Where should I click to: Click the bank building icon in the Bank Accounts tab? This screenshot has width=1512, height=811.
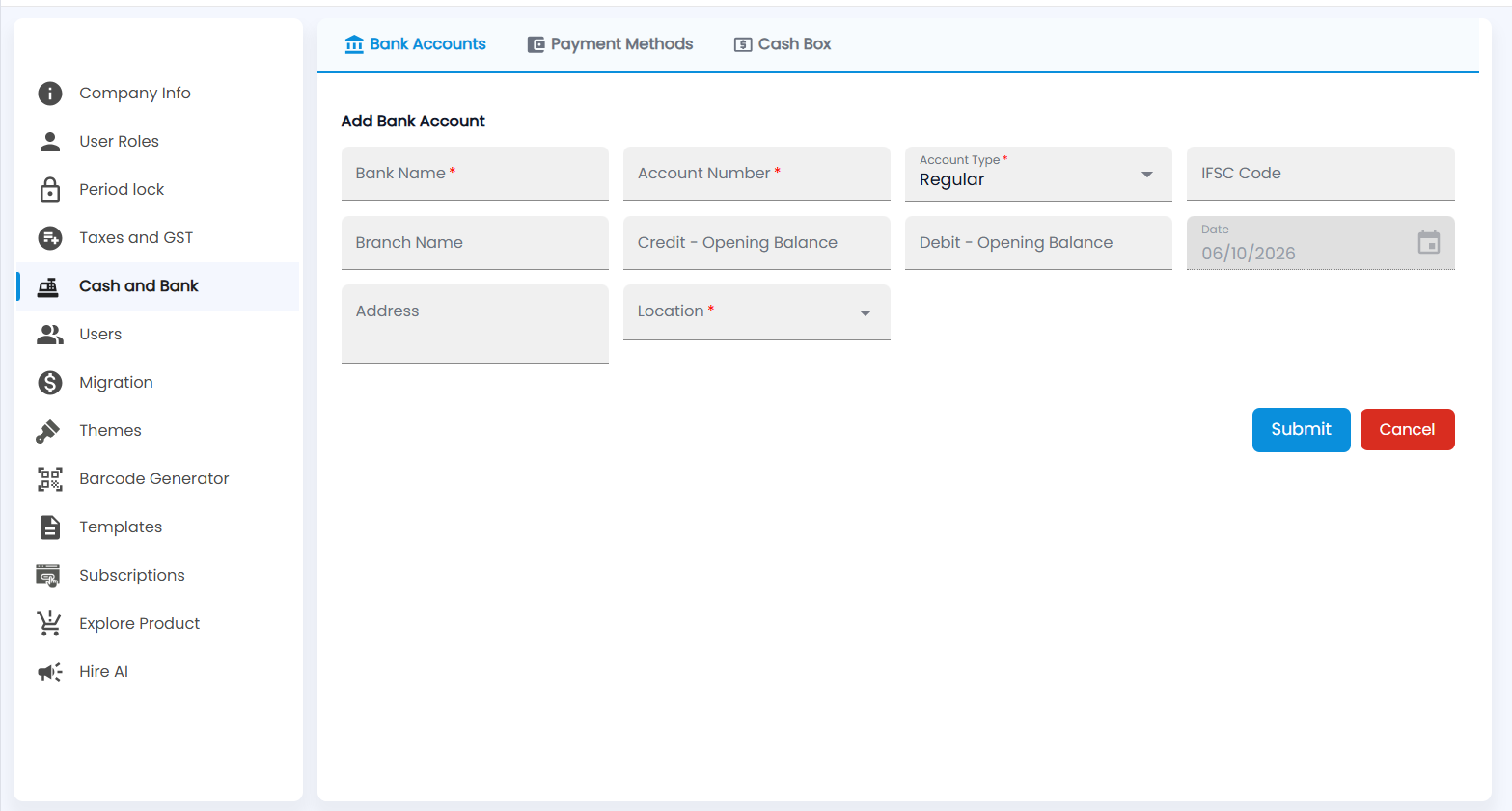point(354,44)
